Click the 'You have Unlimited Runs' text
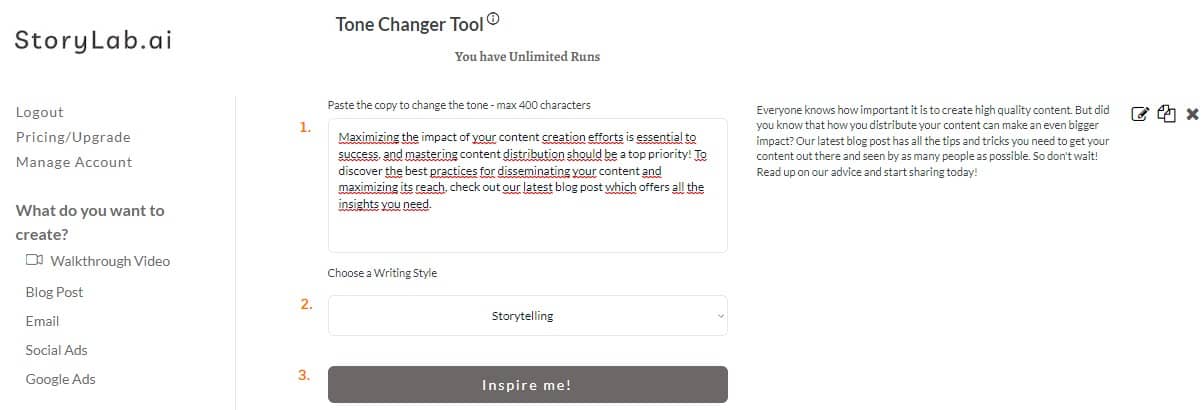 click(x=527, y=57)
